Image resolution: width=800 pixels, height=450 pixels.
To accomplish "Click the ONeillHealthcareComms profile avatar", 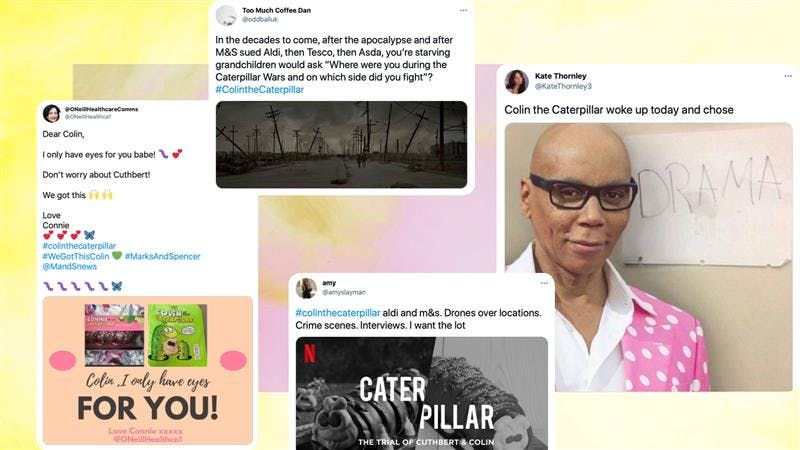I will pyautogui.click(x=52, y=113).
